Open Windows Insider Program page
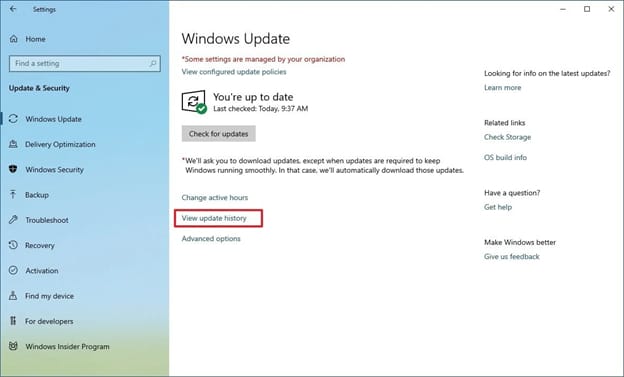Image resolution: width=624 pixels, height=377 pixels. pyautogui.click(x=67, y=346)
